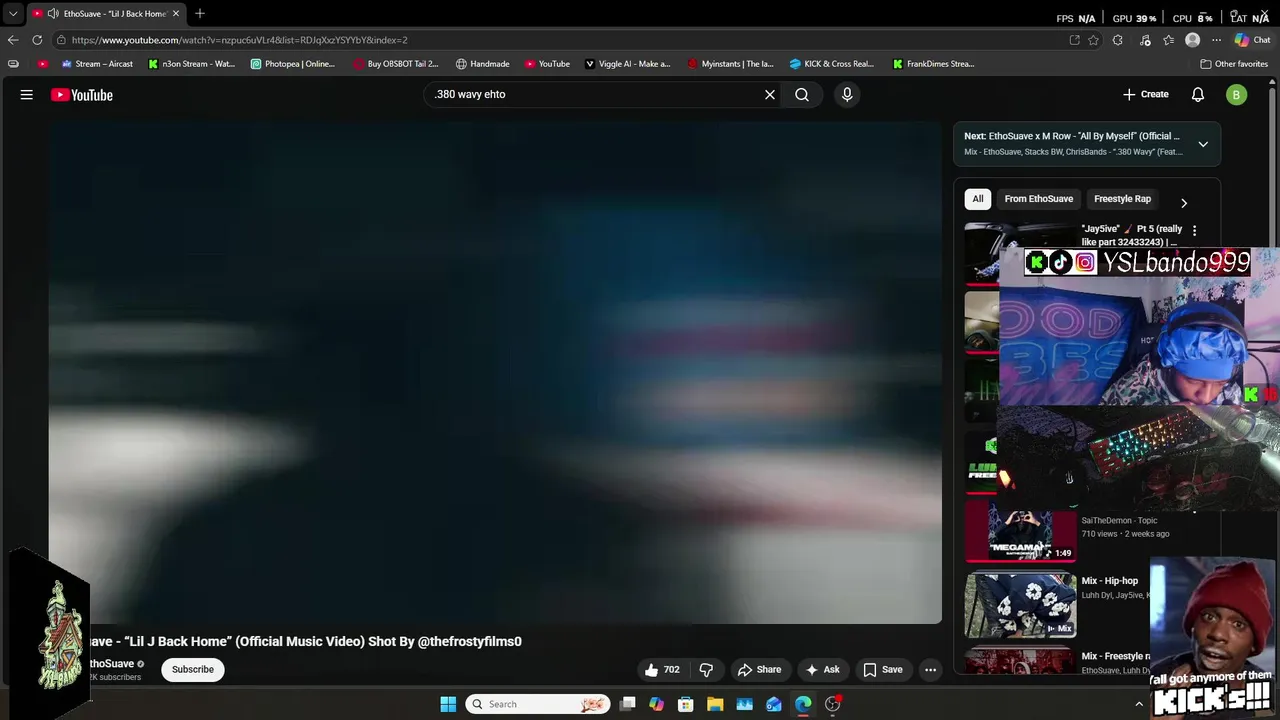
Task: Open Copilot app on taskbar
Action: pos(656,704)
